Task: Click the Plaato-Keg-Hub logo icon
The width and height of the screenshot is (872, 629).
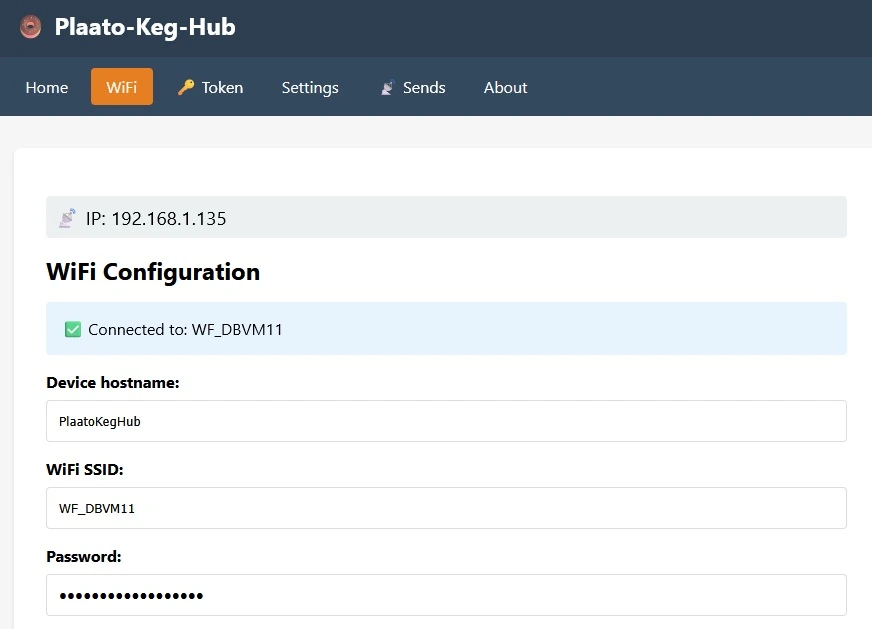Action: [31, 27]
